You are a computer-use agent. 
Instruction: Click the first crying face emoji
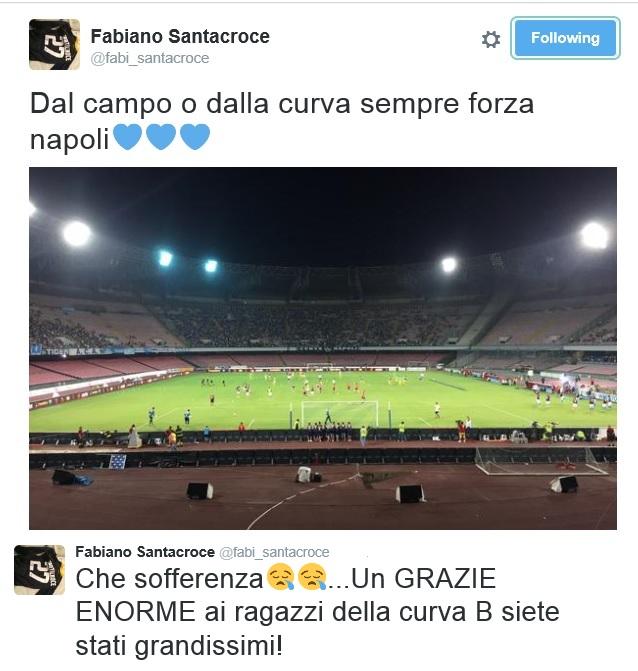click(281, 578)
